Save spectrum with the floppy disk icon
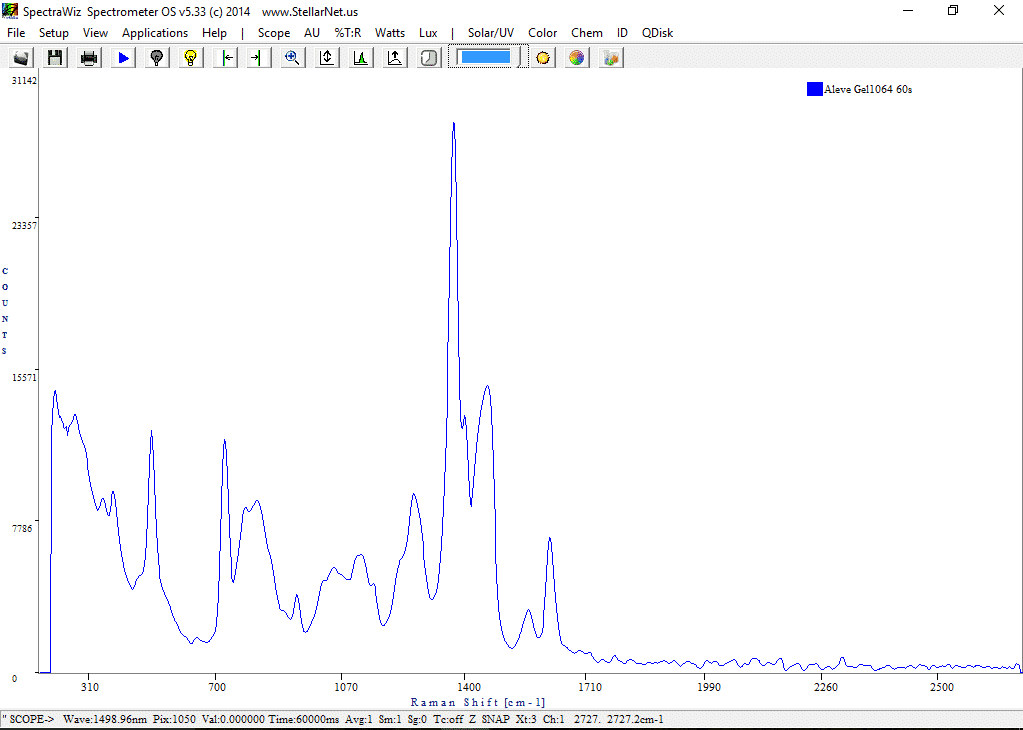The height and width of the screenshot is (730, 1023). click(x=55, y=57)
